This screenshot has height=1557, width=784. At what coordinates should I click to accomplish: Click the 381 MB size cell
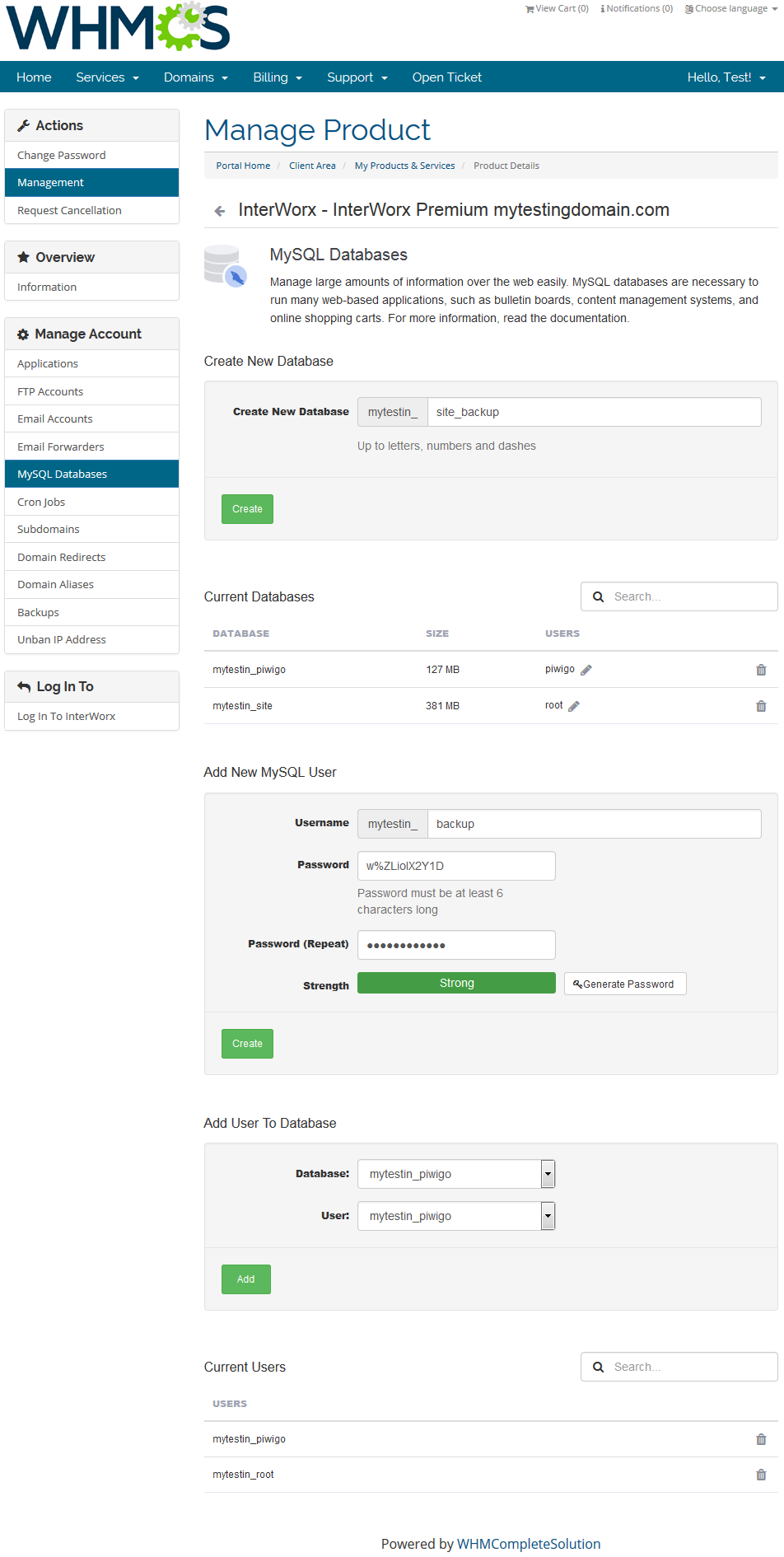click(443, 706)
